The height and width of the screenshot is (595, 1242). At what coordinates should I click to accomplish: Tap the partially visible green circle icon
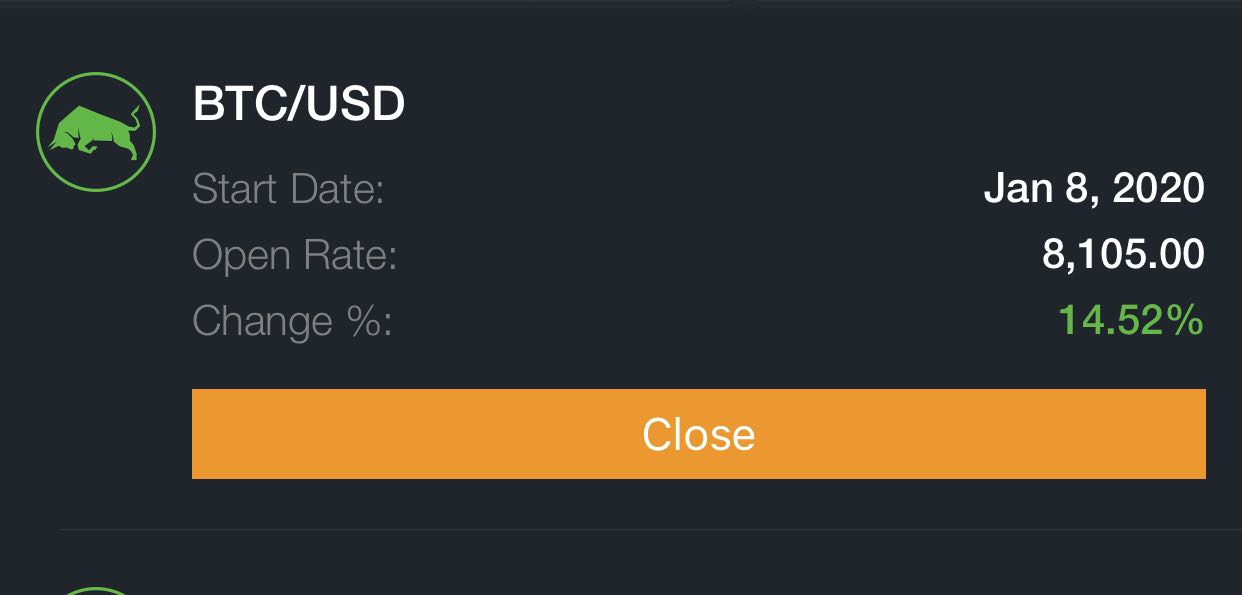pos(95,590)
